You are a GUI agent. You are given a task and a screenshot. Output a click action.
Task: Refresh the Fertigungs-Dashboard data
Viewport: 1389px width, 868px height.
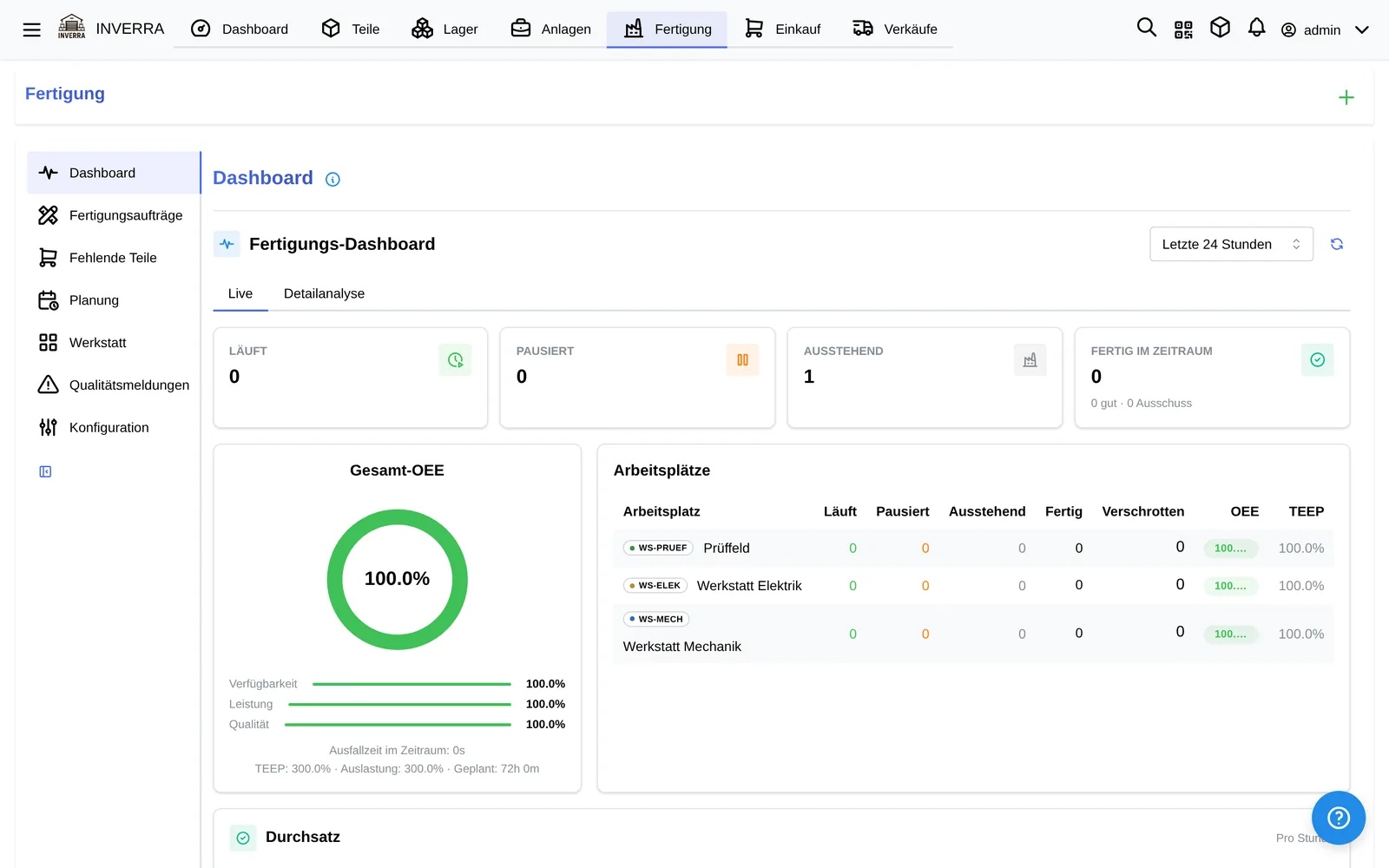coord(1337,244)
